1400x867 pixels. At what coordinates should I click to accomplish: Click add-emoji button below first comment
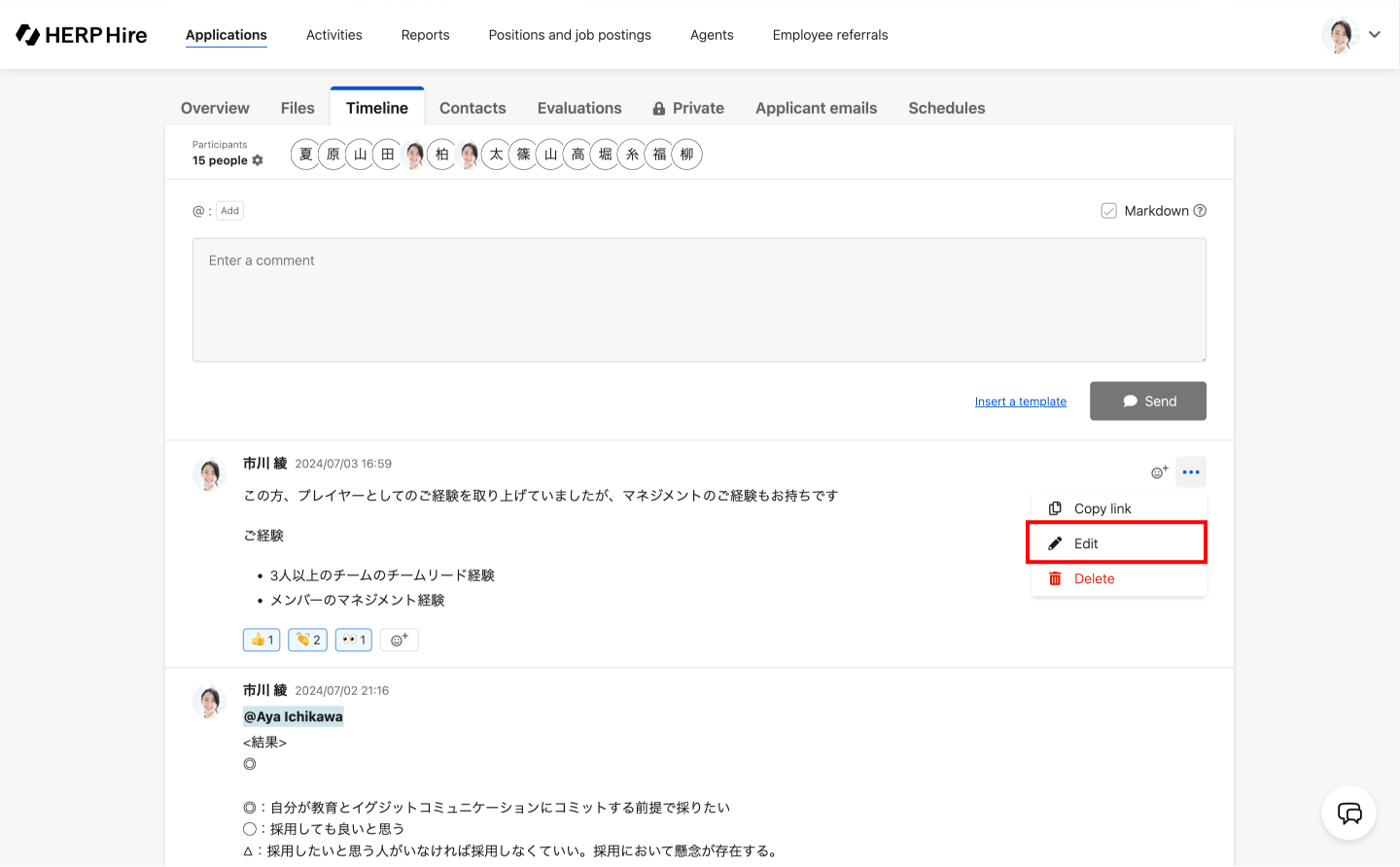pos(399,640)
